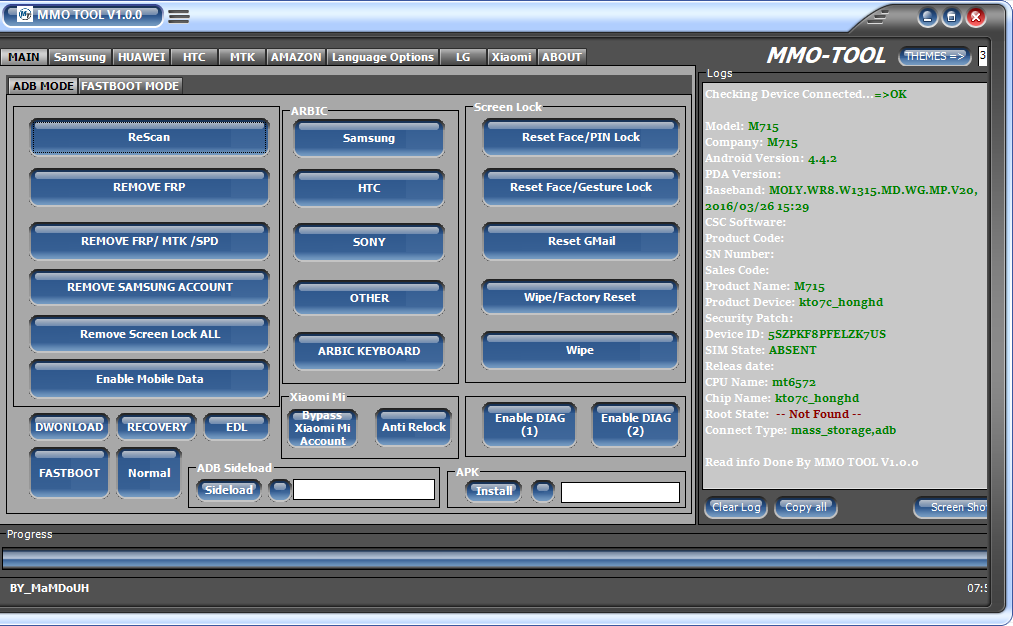Click the Copy all button

coord(806,508)
